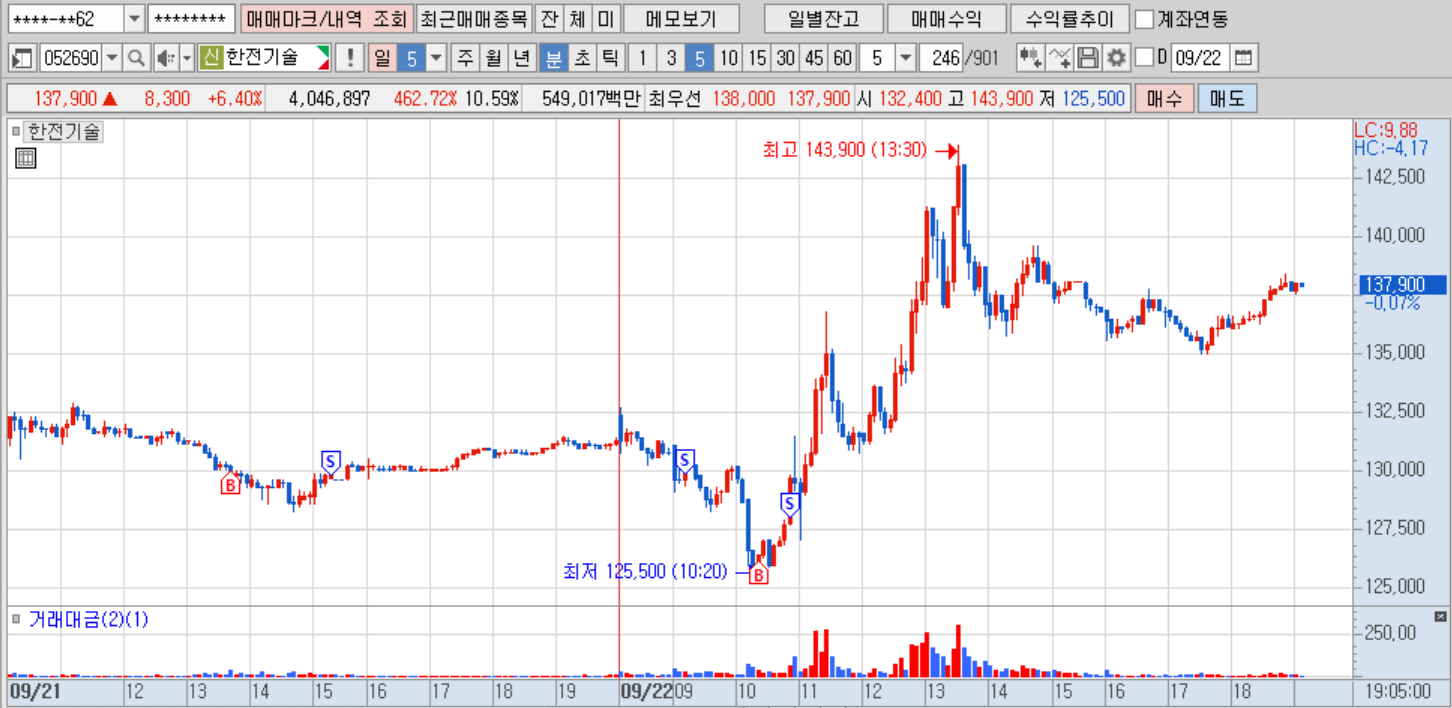Click the exclamation mark info icon

[x=349, y=58]
